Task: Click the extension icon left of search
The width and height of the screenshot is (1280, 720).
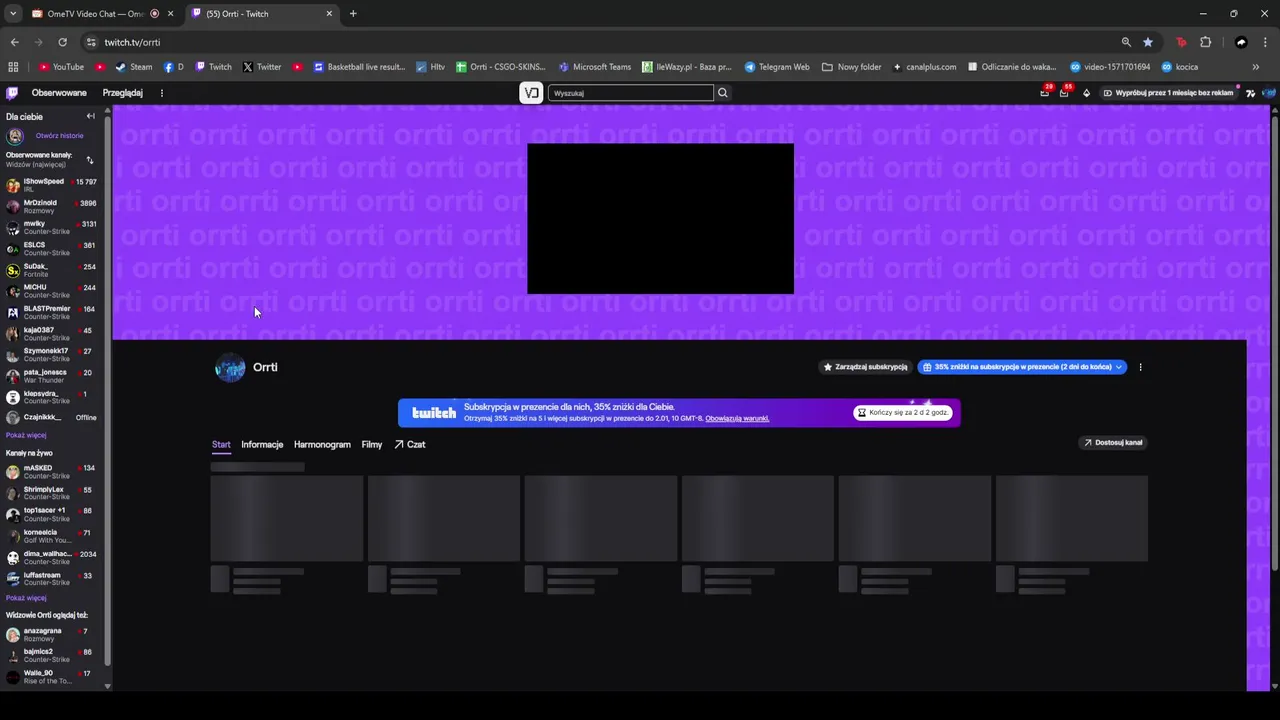Action: point(532,93)
